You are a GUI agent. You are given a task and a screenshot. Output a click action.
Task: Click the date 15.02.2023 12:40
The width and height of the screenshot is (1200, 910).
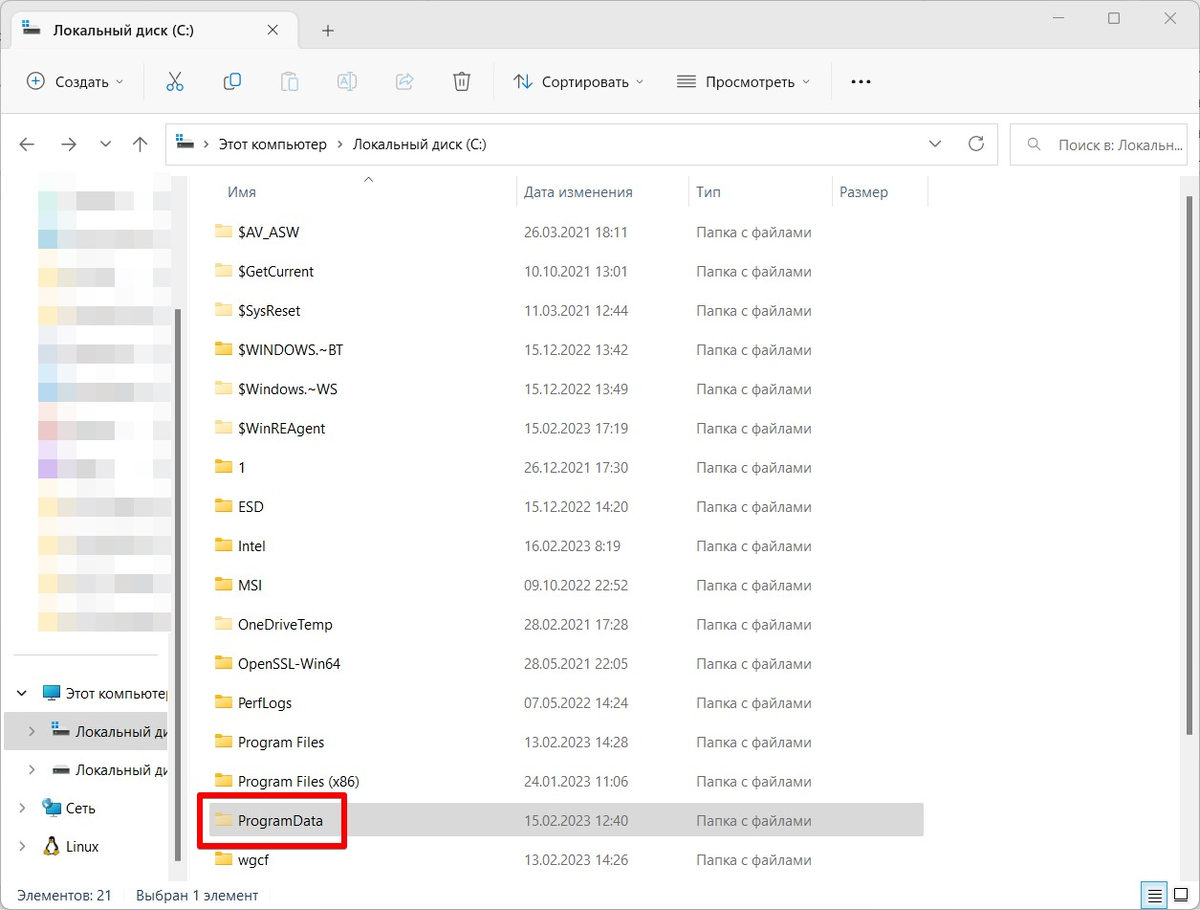(x=576, y=820)
